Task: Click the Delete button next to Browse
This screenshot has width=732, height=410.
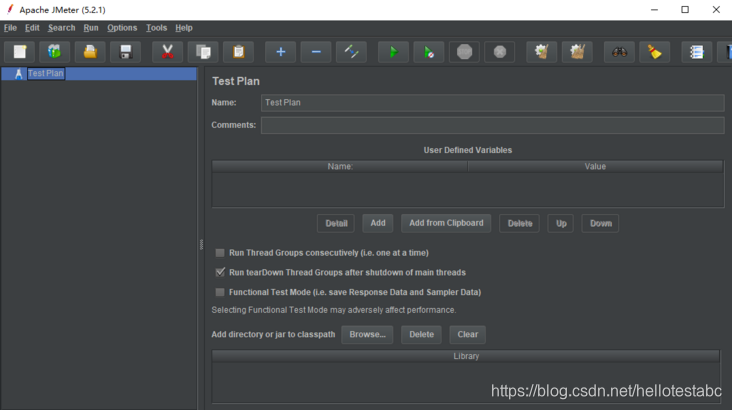Action: (421, 334)
